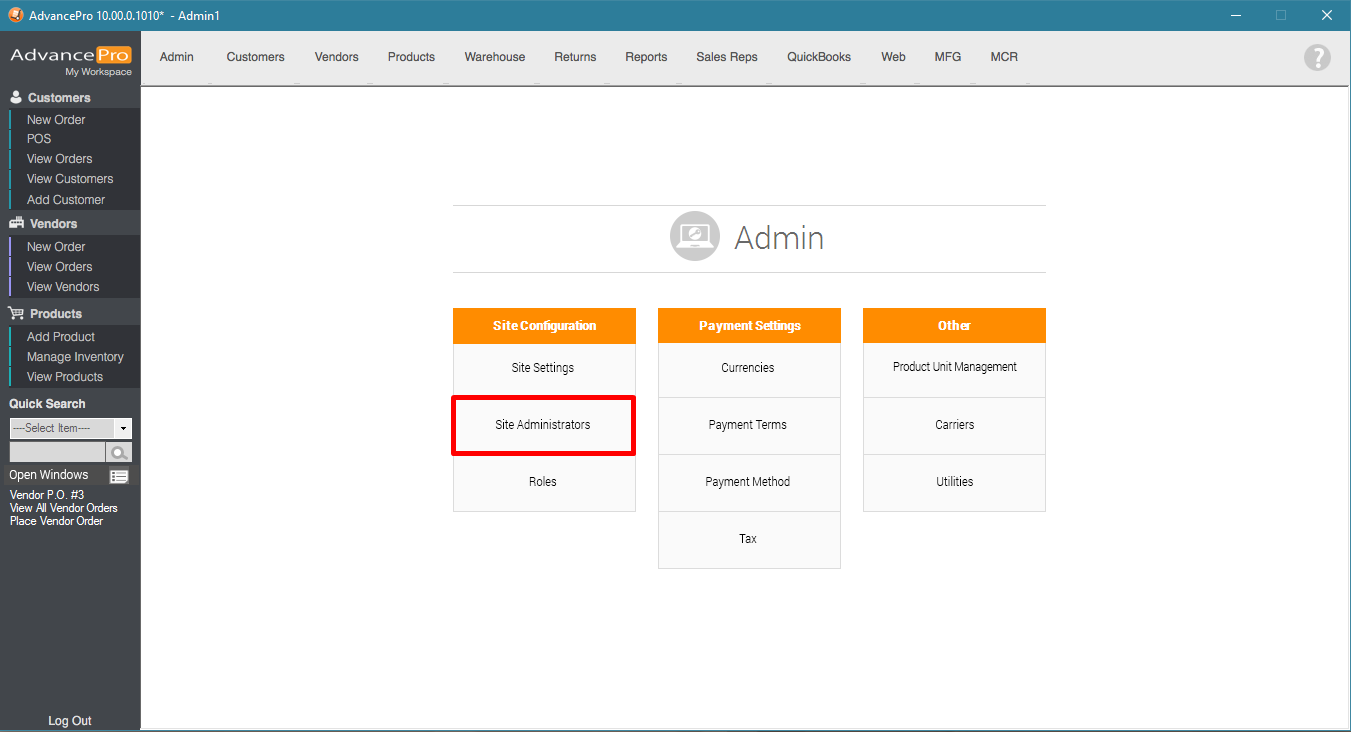Click the Admin laptop icon in heading
Screen dimensions: 1351x732
click(x=694, y=237)
